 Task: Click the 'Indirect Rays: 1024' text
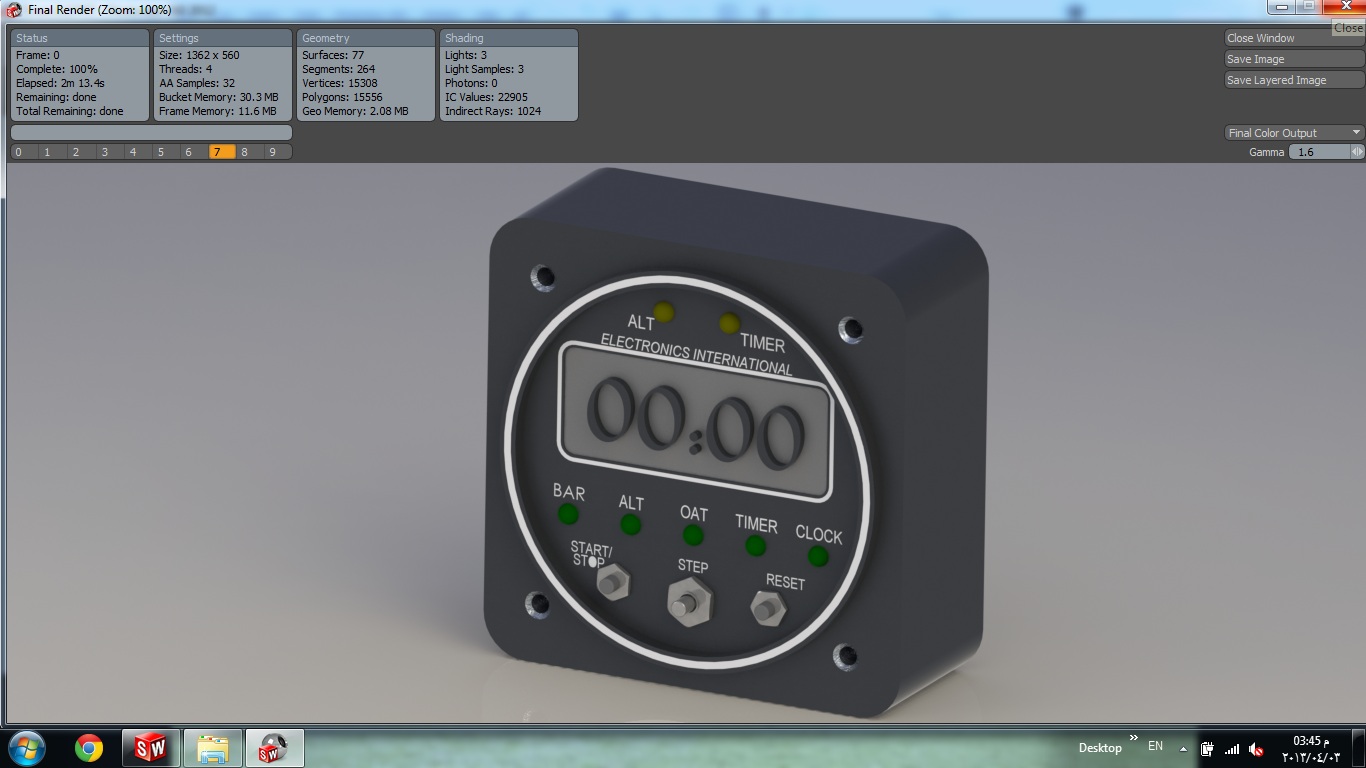coord(493,111)
